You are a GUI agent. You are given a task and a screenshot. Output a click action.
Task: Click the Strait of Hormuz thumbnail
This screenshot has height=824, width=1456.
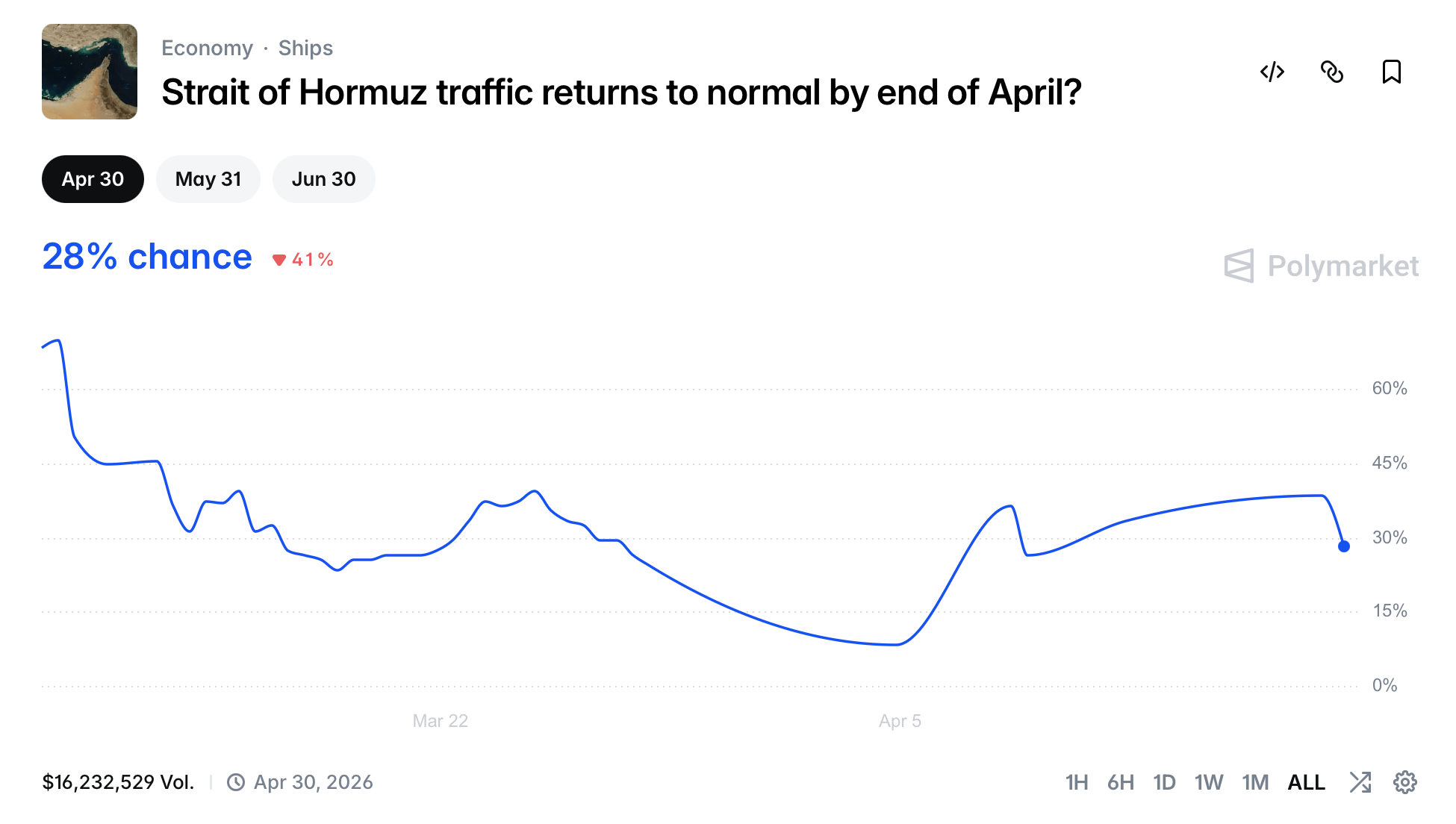pyautogui.click(x=90, y=72)
